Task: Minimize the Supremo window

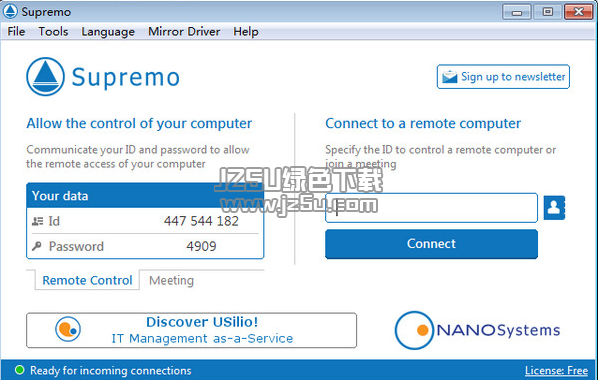Action: pyautogui.click(x=516, y=12)
